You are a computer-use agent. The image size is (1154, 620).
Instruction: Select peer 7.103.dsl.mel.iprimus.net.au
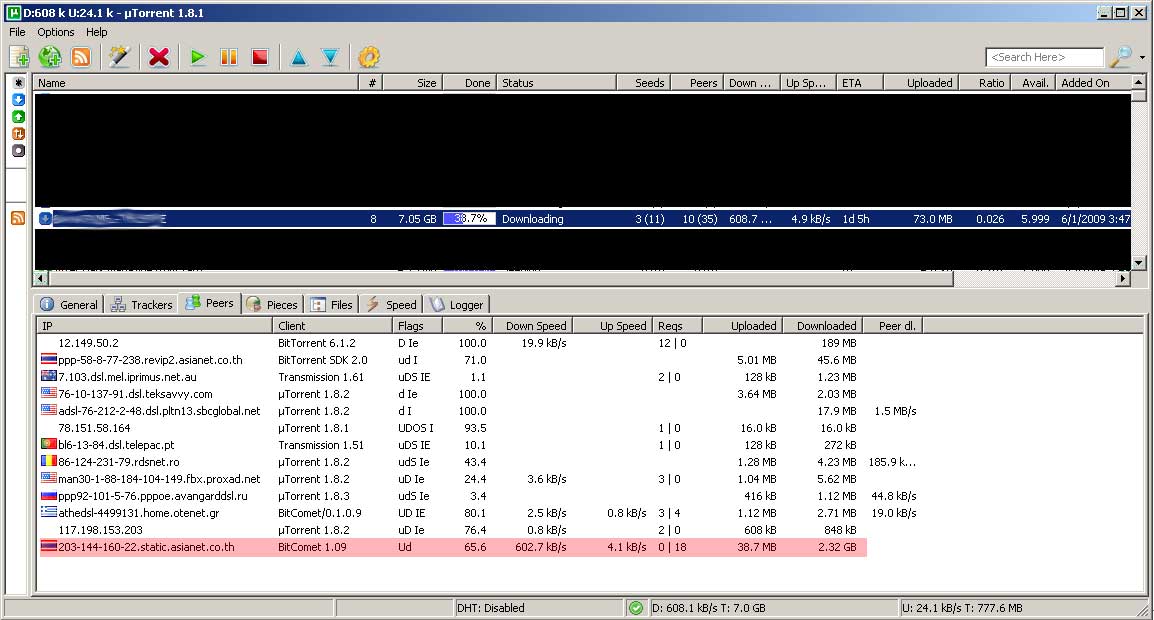(x=127, y=377)
